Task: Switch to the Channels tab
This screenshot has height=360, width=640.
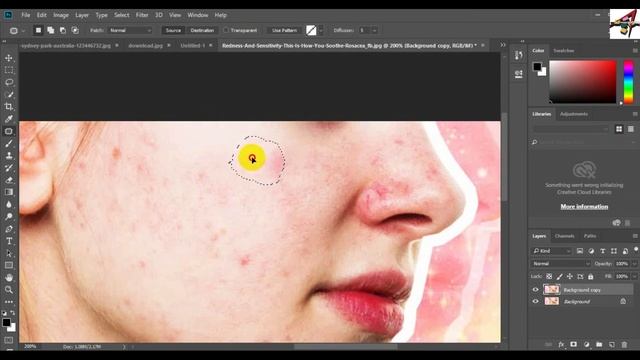Action: (564, 236)
